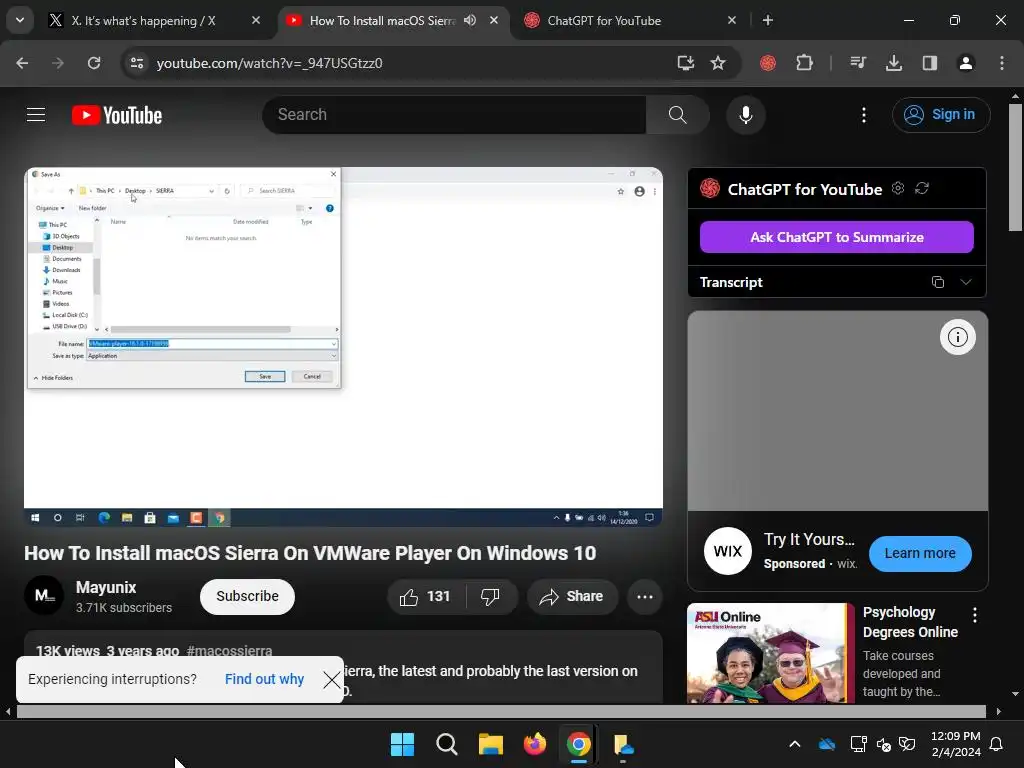Click the address bar URL
The height and width of the screenshot is (768, 1024).
[x=269, y=63]
